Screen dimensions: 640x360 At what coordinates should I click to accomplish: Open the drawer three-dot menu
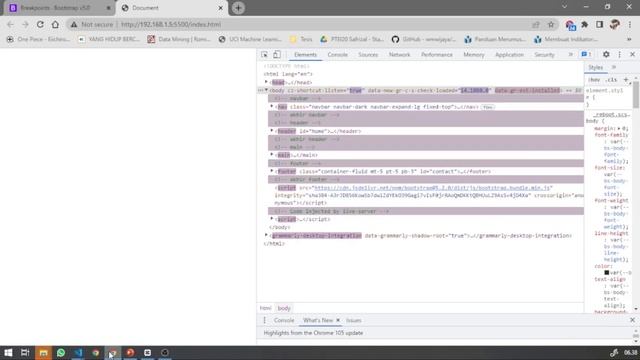(264, 320)
